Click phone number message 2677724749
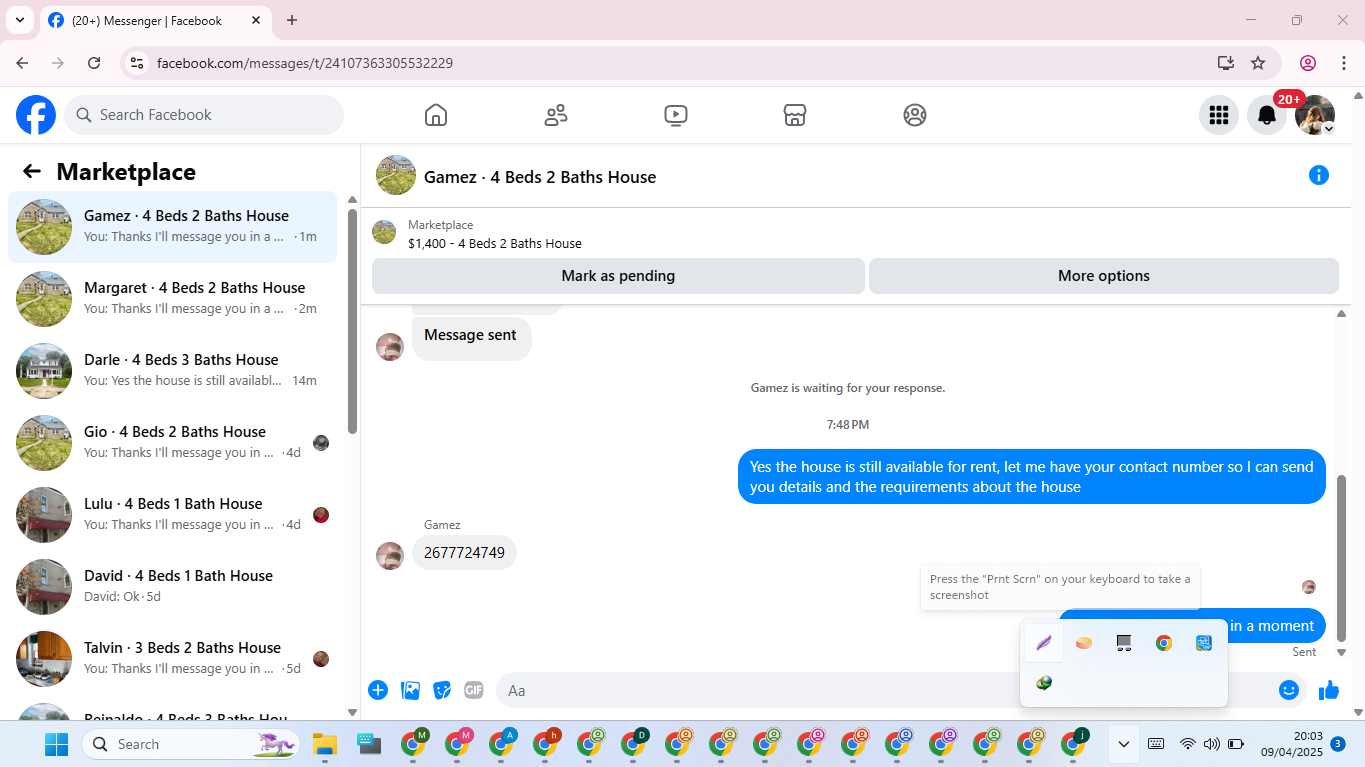1365x767 pixels. [464, 552]
